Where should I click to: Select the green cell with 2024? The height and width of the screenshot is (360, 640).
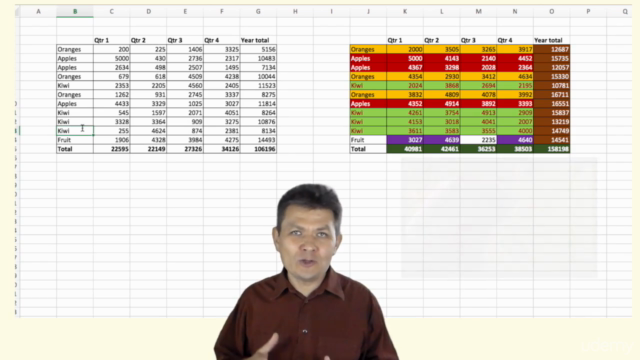click(405, 85)
